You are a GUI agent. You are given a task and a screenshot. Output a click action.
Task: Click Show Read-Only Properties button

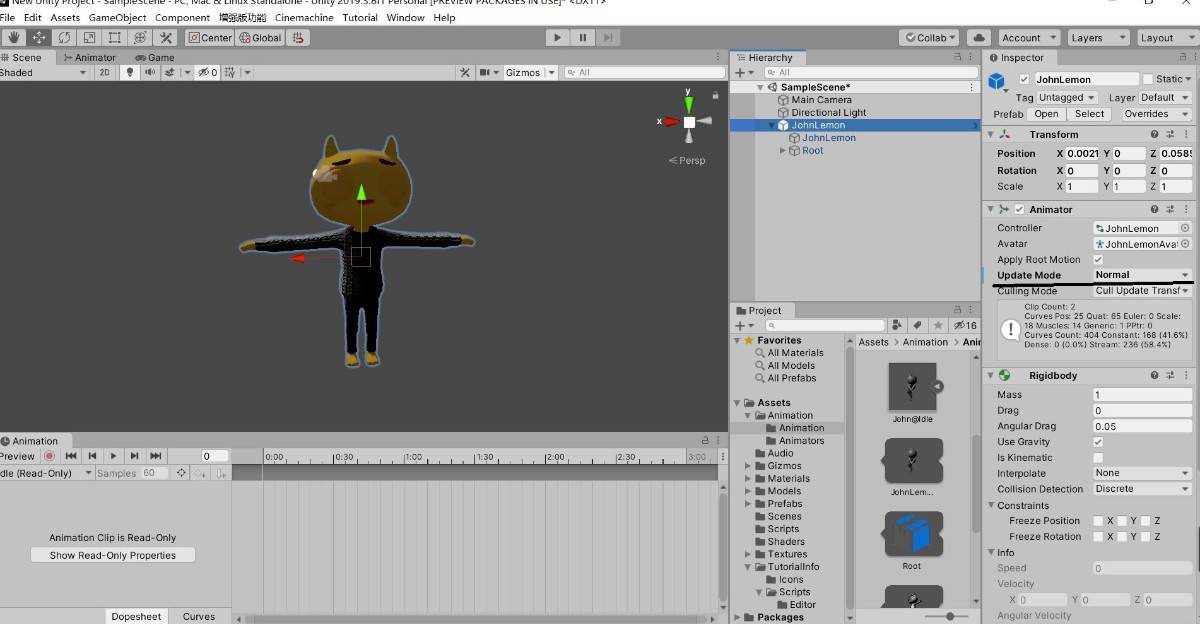[x=113, y=555]
